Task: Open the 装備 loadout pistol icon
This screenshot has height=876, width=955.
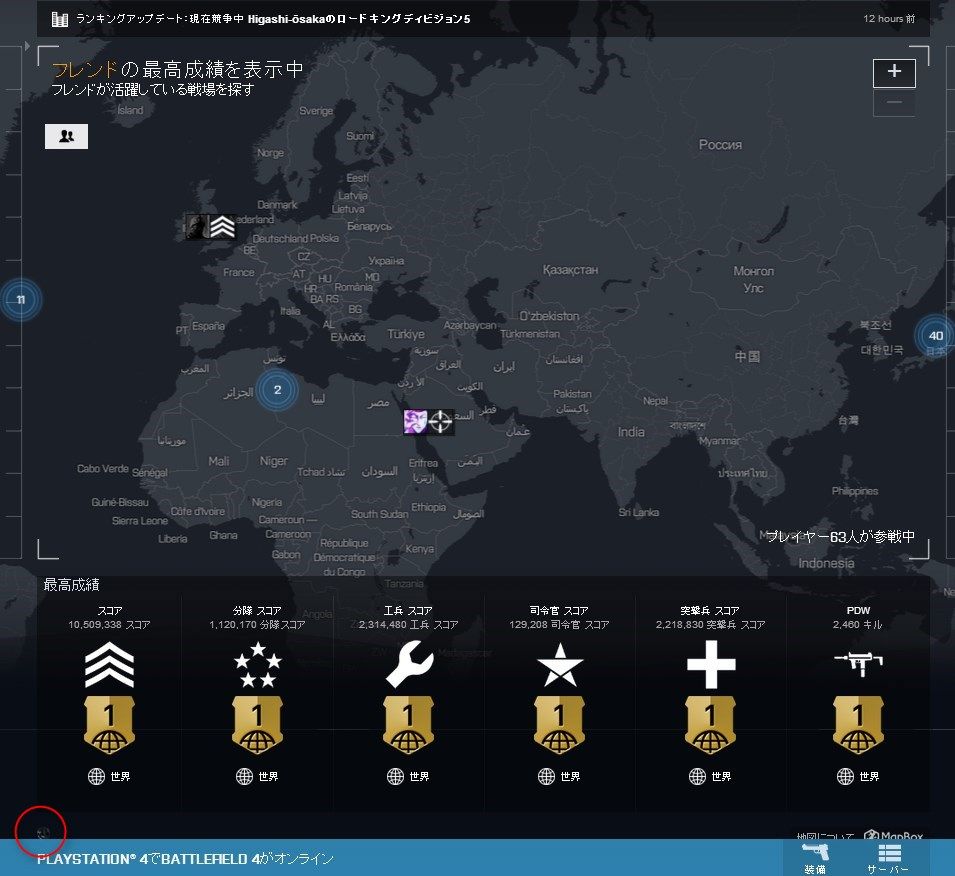Action: [x=815, y=858]
